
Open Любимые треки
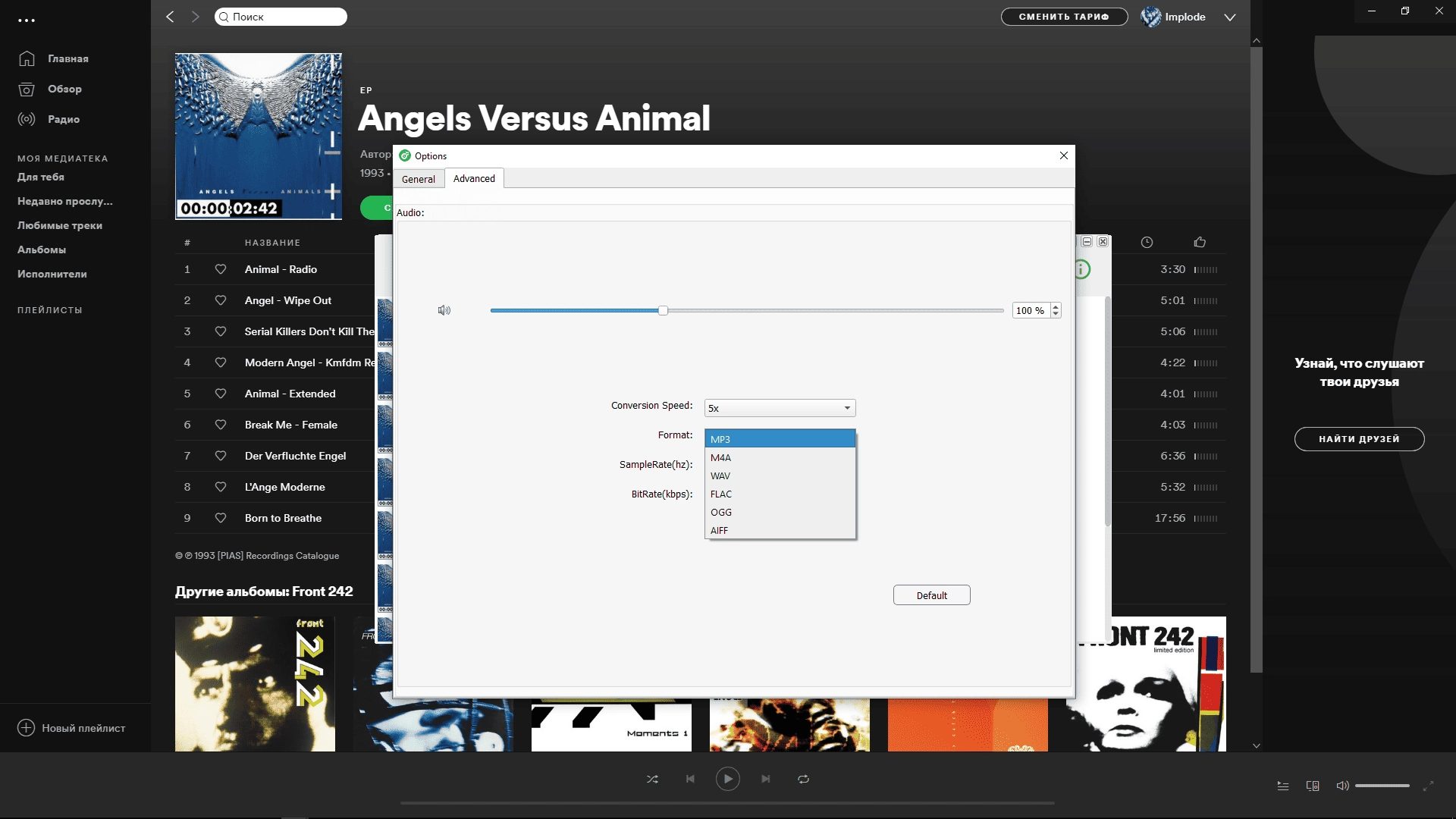[x=60, y=225]
